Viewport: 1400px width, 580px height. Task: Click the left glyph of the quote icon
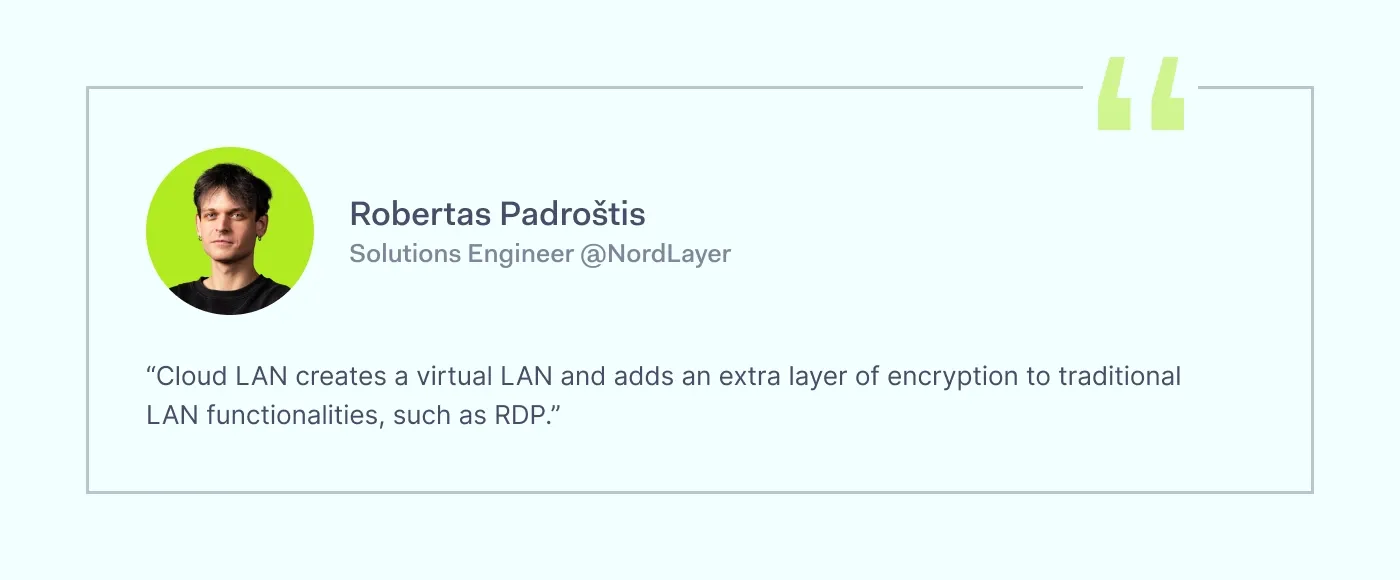pos(1114,94)
